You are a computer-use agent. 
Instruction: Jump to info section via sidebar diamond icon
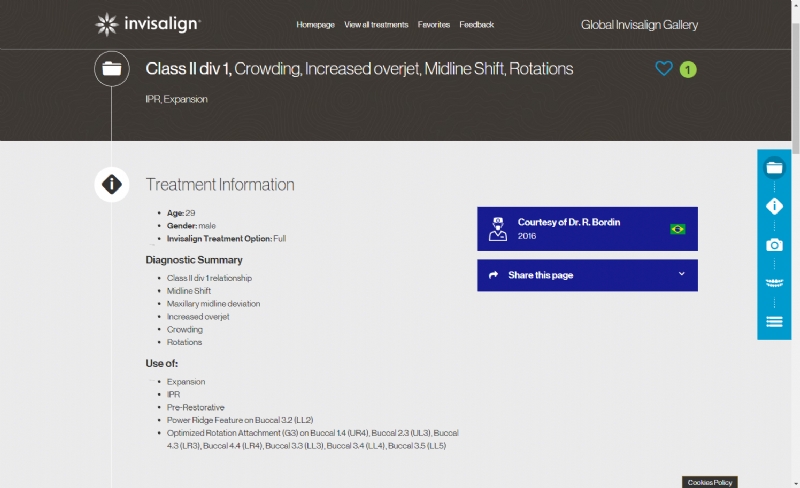pos(774,206)
